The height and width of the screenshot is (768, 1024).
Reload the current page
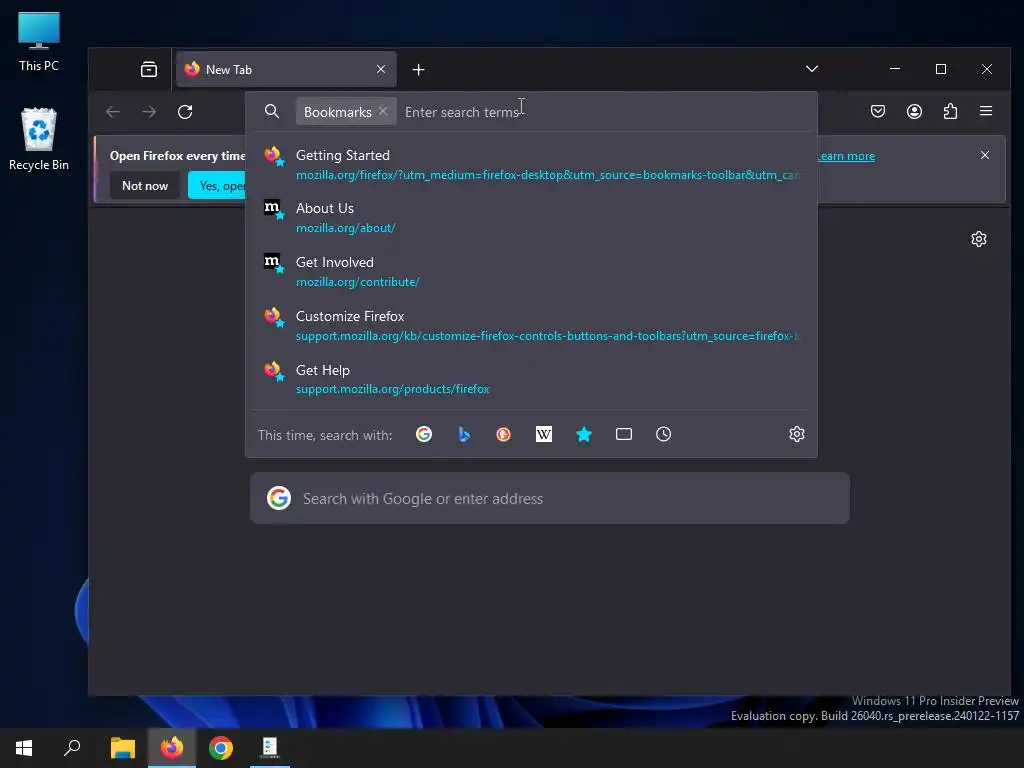[185, 112]
